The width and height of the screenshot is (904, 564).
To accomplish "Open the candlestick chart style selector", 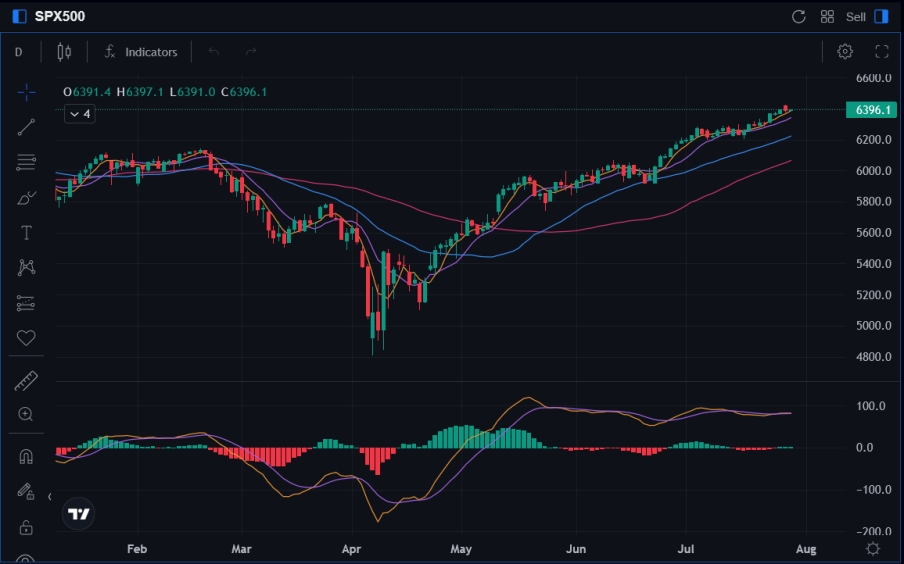I will point(64,52).
